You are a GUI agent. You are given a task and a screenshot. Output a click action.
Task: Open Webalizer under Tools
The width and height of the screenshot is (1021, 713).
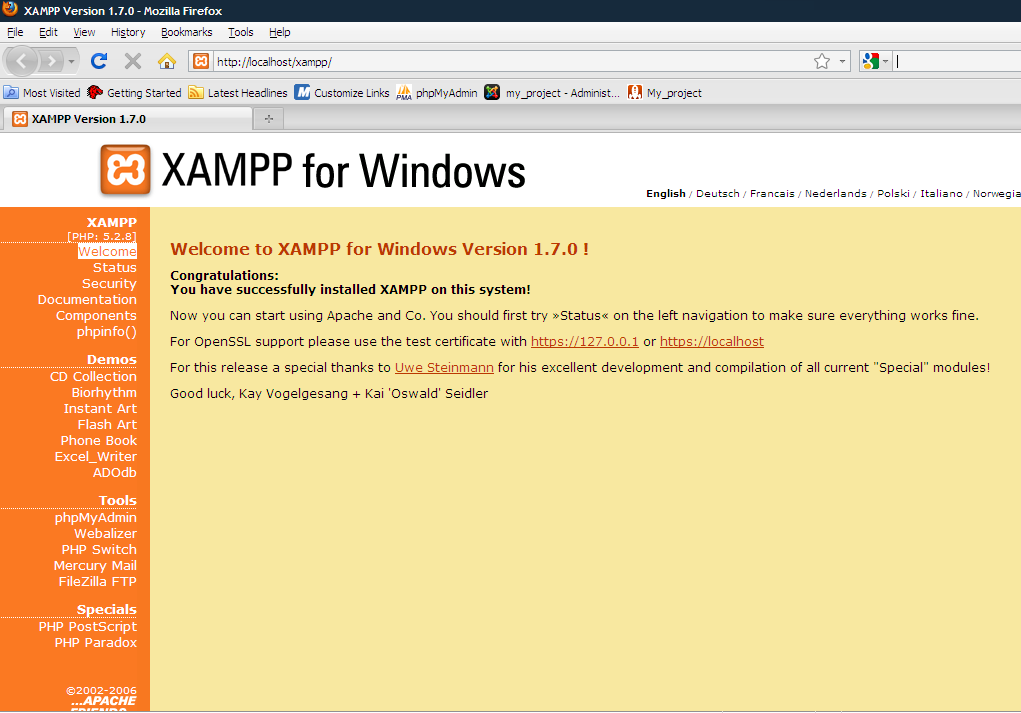pos(105,533)
